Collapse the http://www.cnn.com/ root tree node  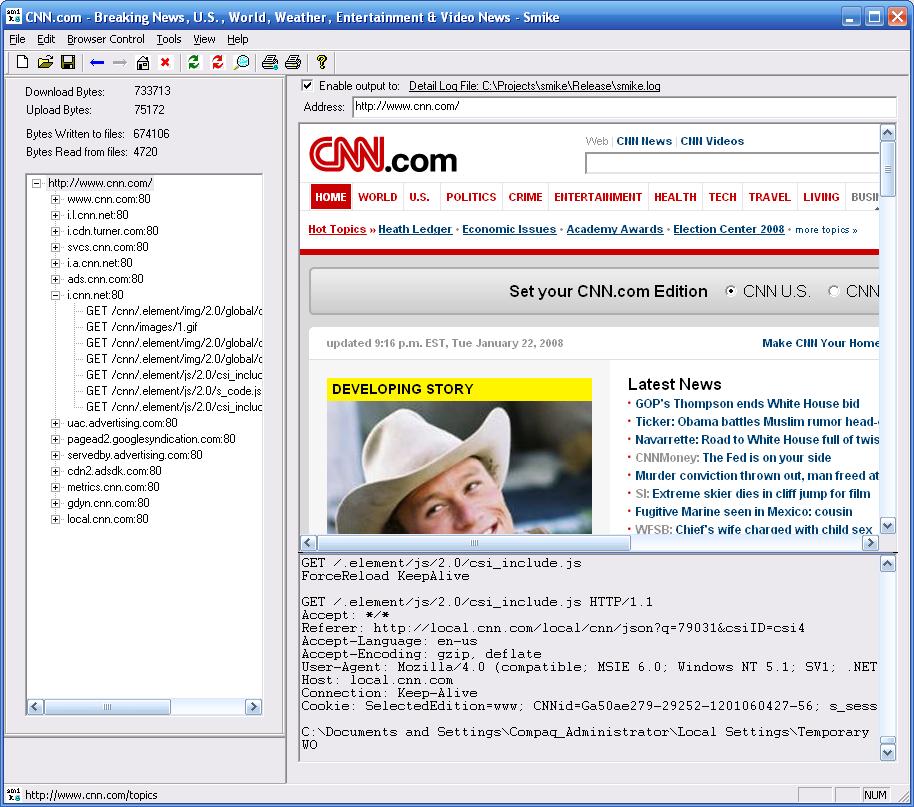(x=37, y=183)
